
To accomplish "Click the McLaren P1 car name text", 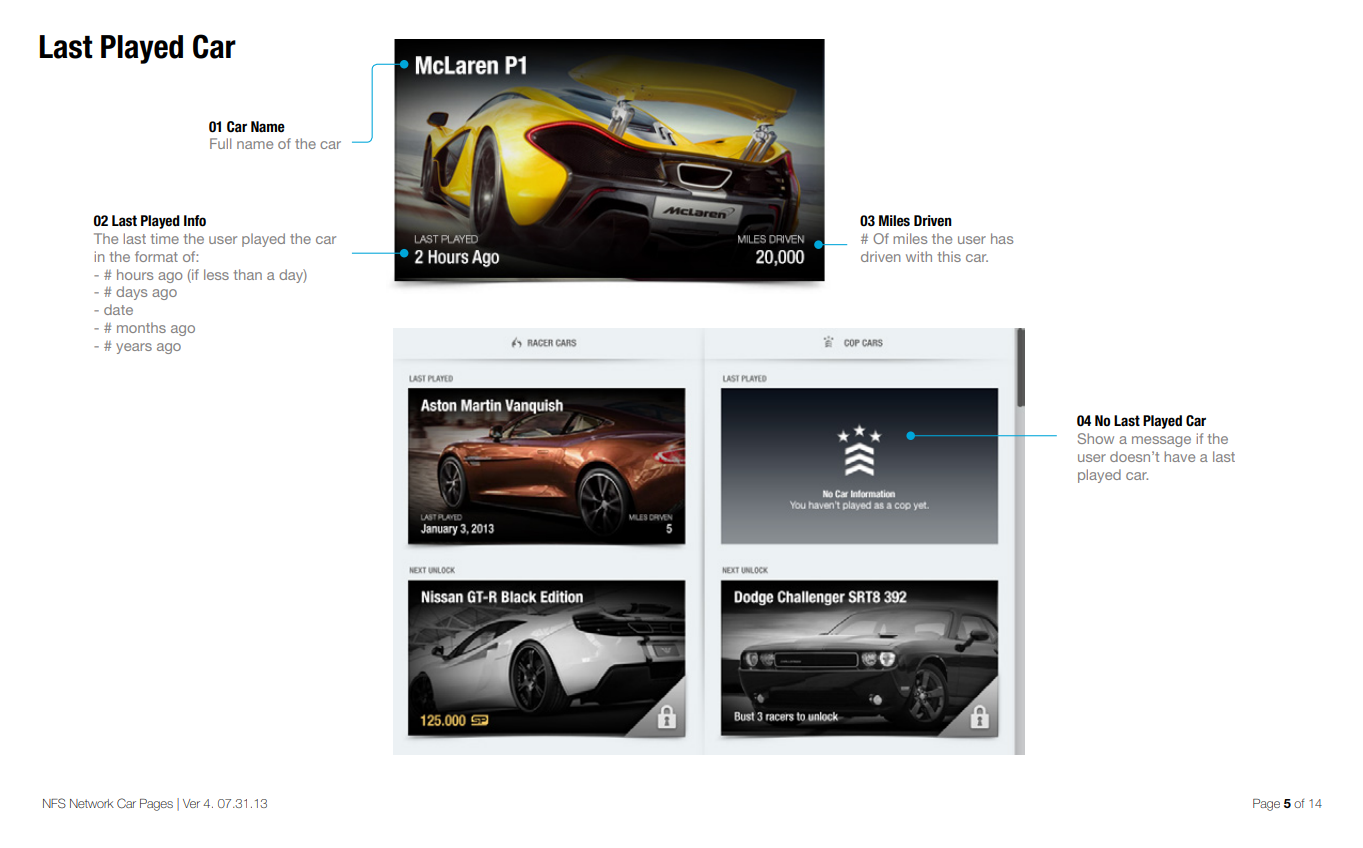I will coord(470,66).
